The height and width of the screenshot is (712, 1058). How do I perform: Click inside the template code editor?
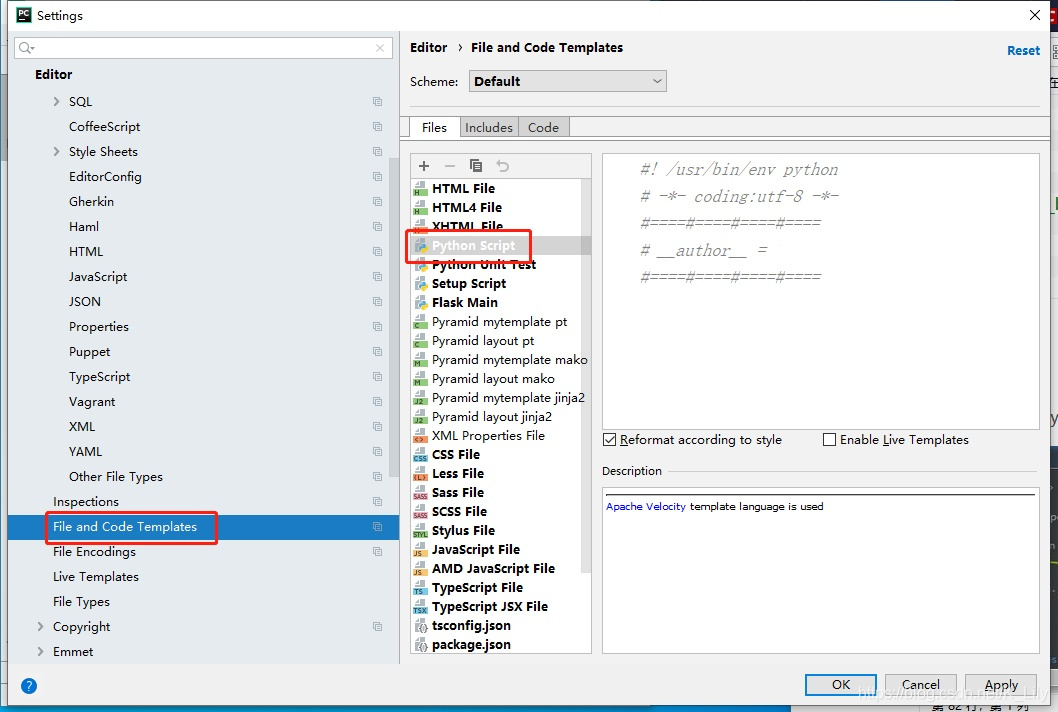[x=820, y=292]
